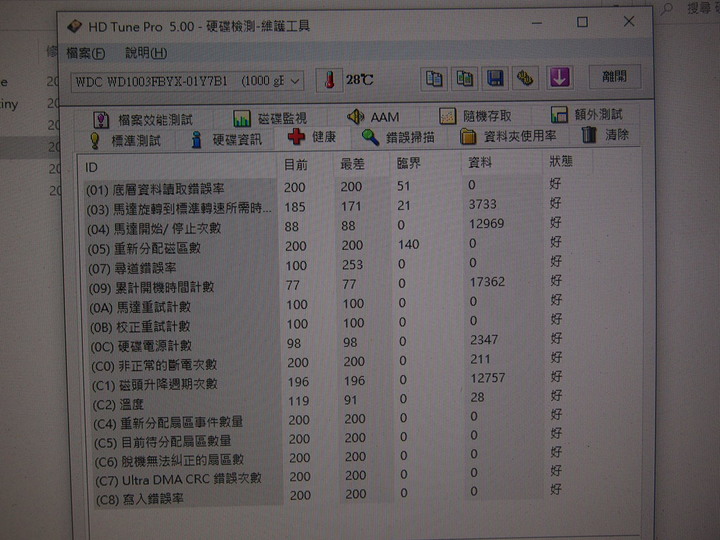
Task: Click the HD Tune Pro title bar app icon
Action: [x=74, y=26]
